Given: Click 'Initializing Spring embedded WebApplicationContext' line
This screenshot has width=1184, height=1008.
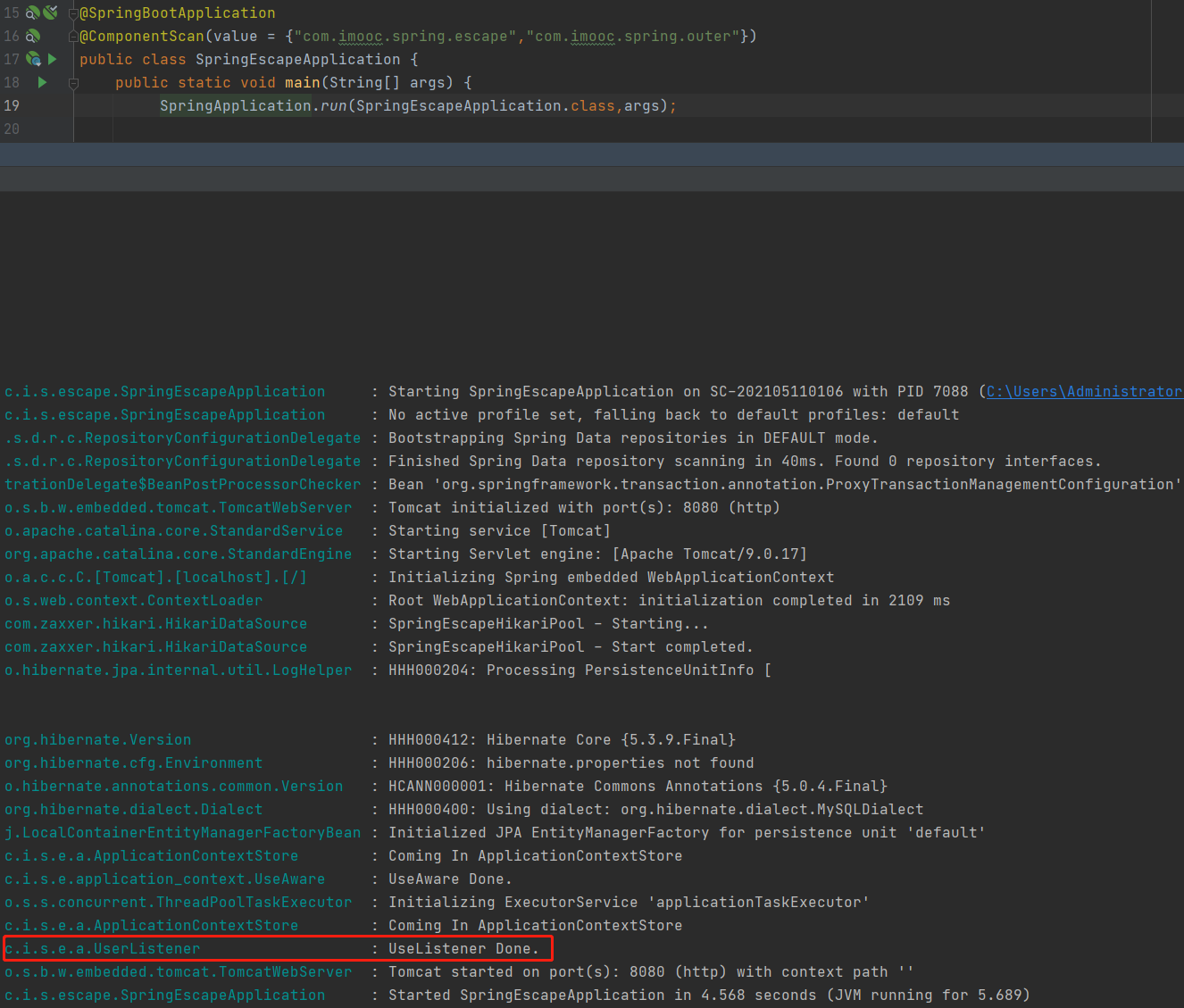Looking at the screenshot, I should [x=611, y=577].
